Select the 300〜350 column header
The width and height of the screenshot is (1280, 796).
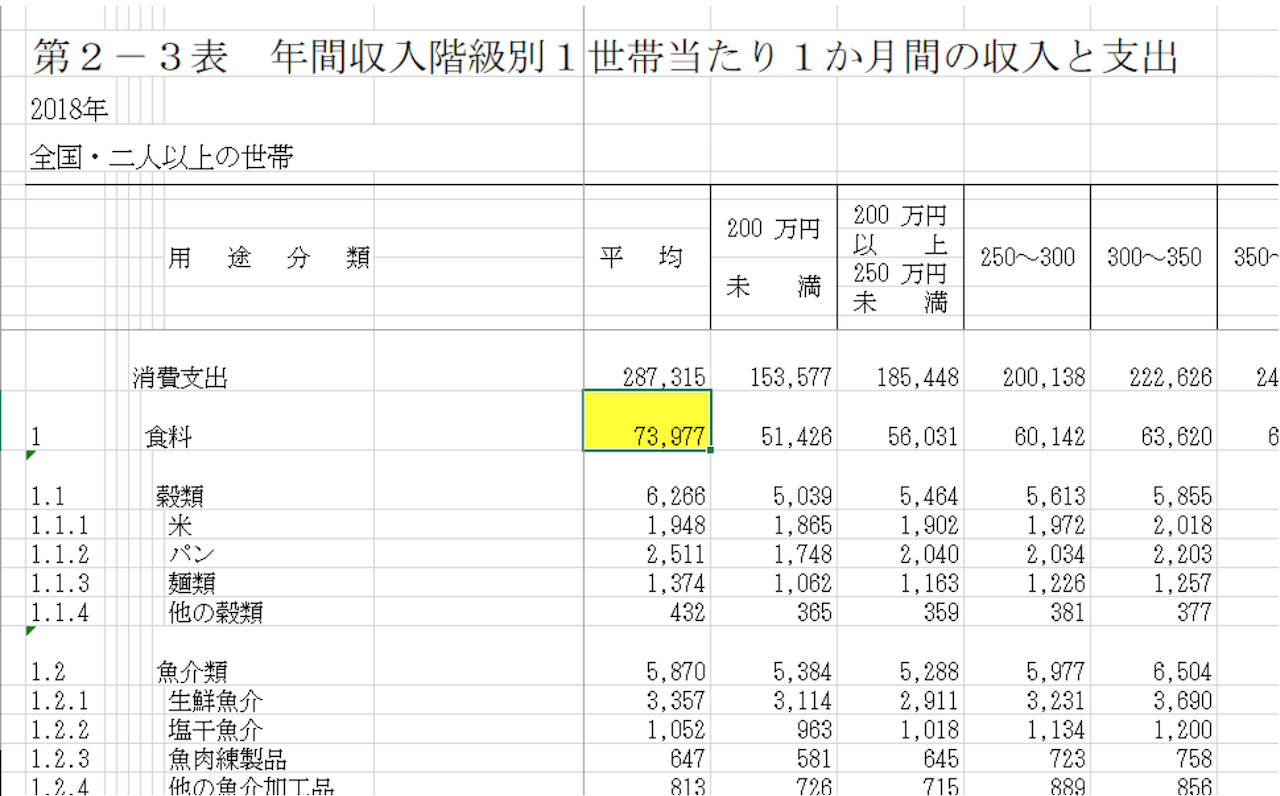(x=1154, y=258)
